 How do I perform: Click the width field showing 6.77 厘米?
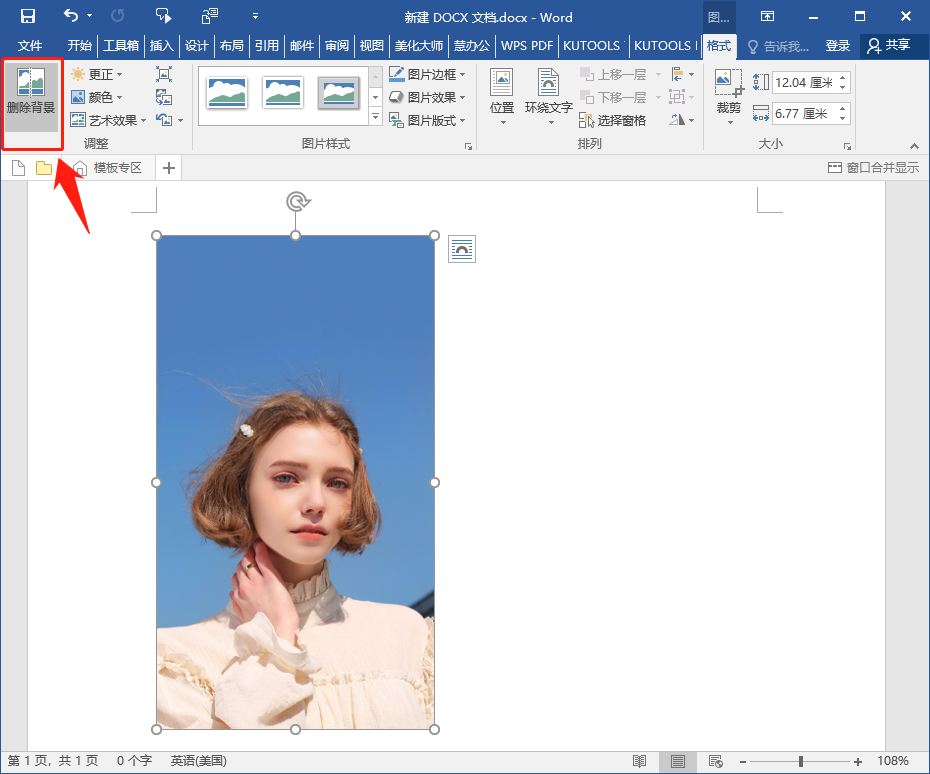pyautogui.click(x=804, y=114)
